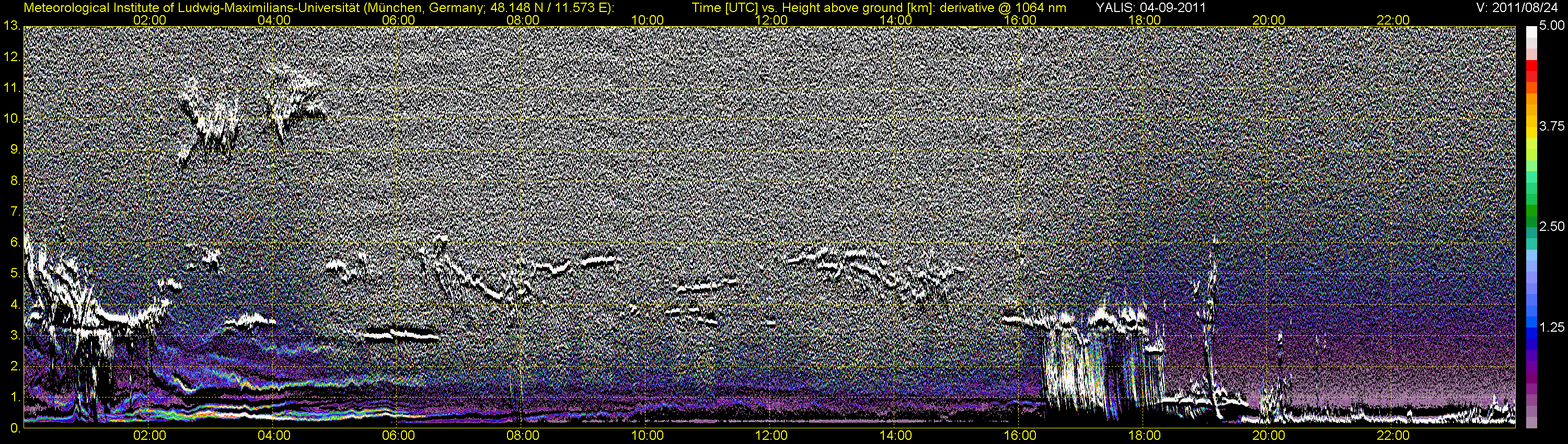
Task: Click the 2 km height axis label
Action: (x=15, y=367)
